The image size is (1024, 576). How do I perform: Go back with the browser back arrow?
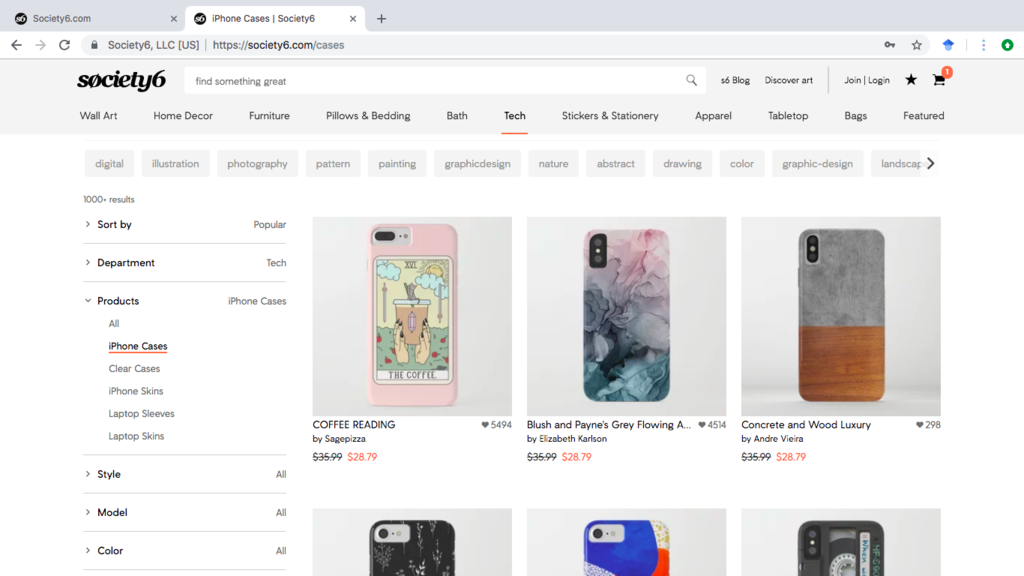[16, 45]
